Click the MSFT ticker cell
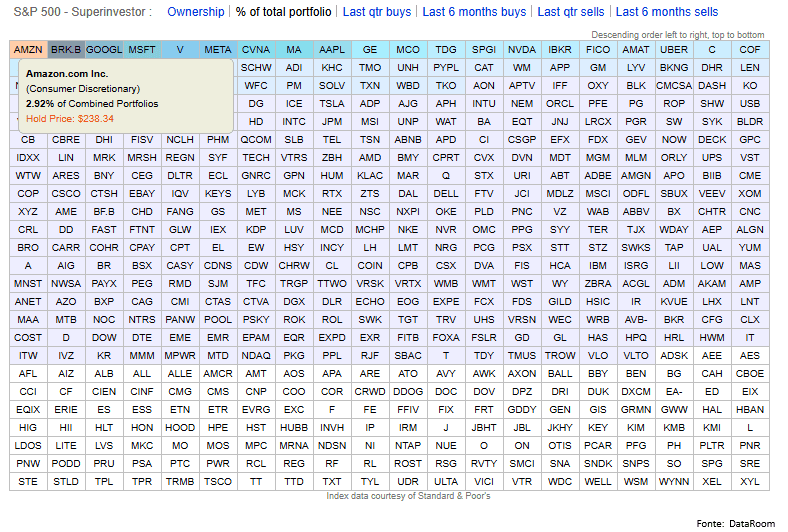This screenshot has width=788, height=532. coord(142,50)
